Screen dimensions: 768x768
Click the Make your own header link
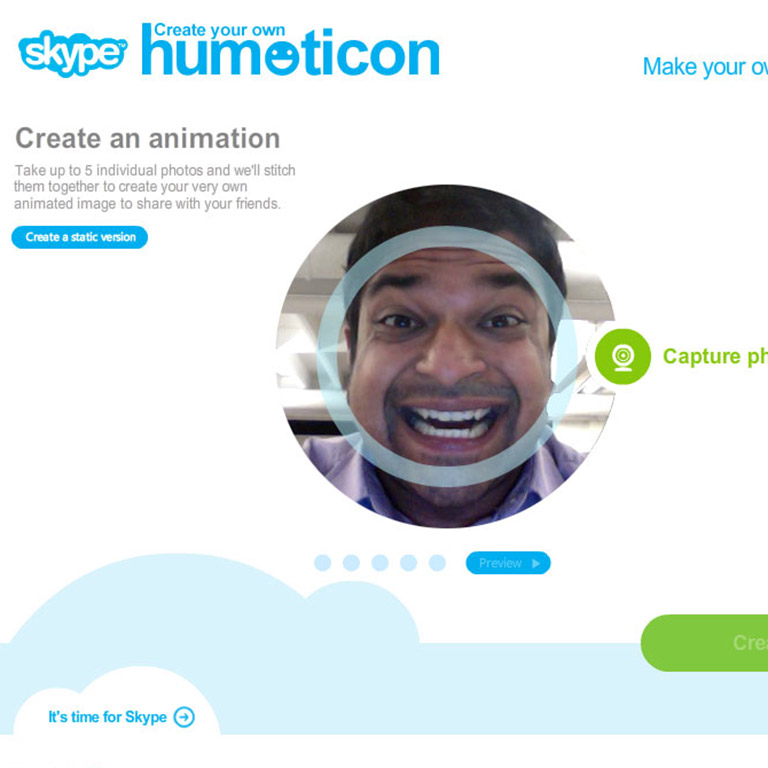click(x=705, y=67)
